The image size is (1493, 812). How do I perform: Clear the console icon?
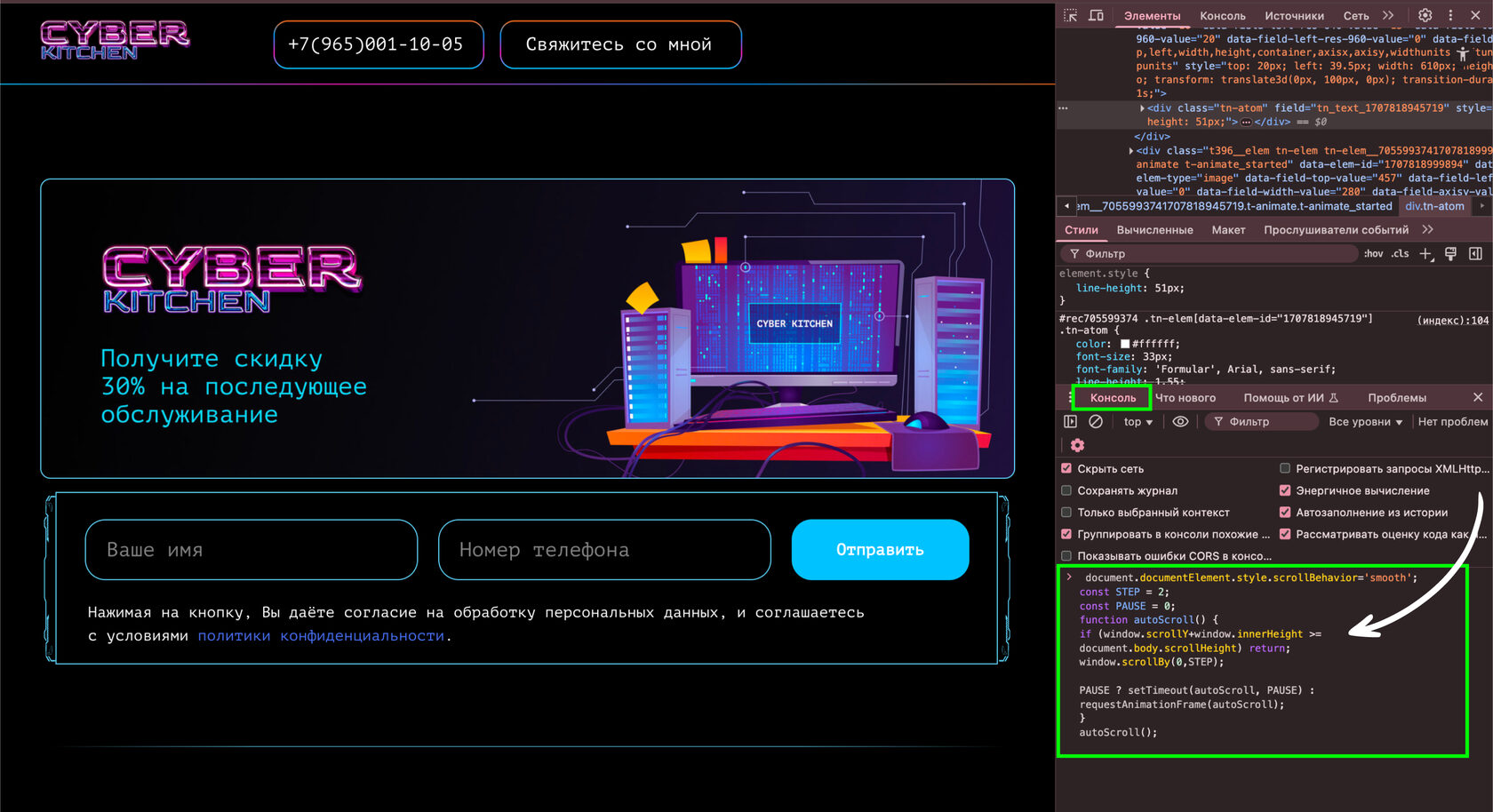click(x=1096, y=422)
